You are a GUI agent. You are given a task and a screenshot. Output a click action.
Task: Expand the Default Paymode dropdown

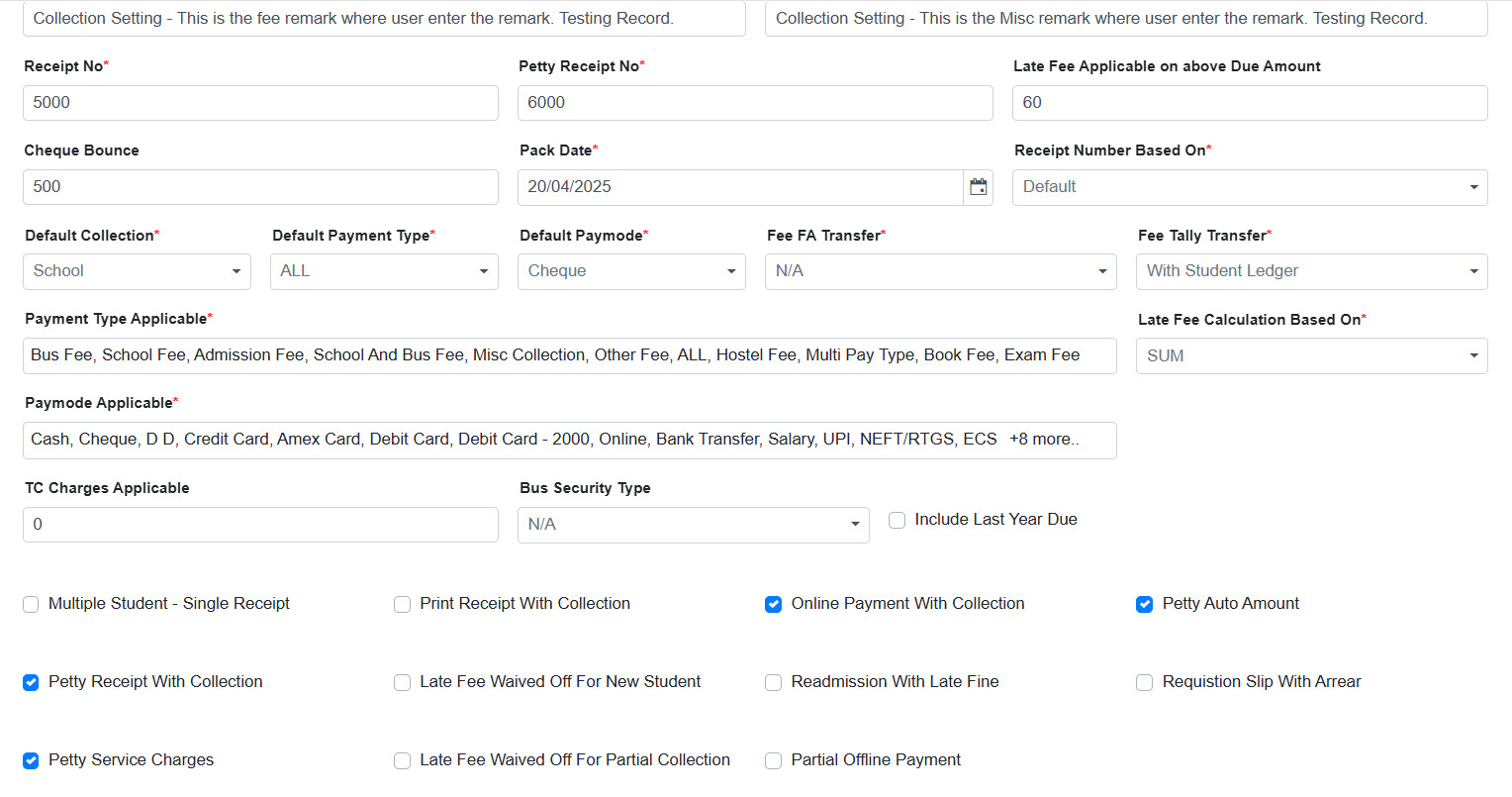[x=631, y=271]
